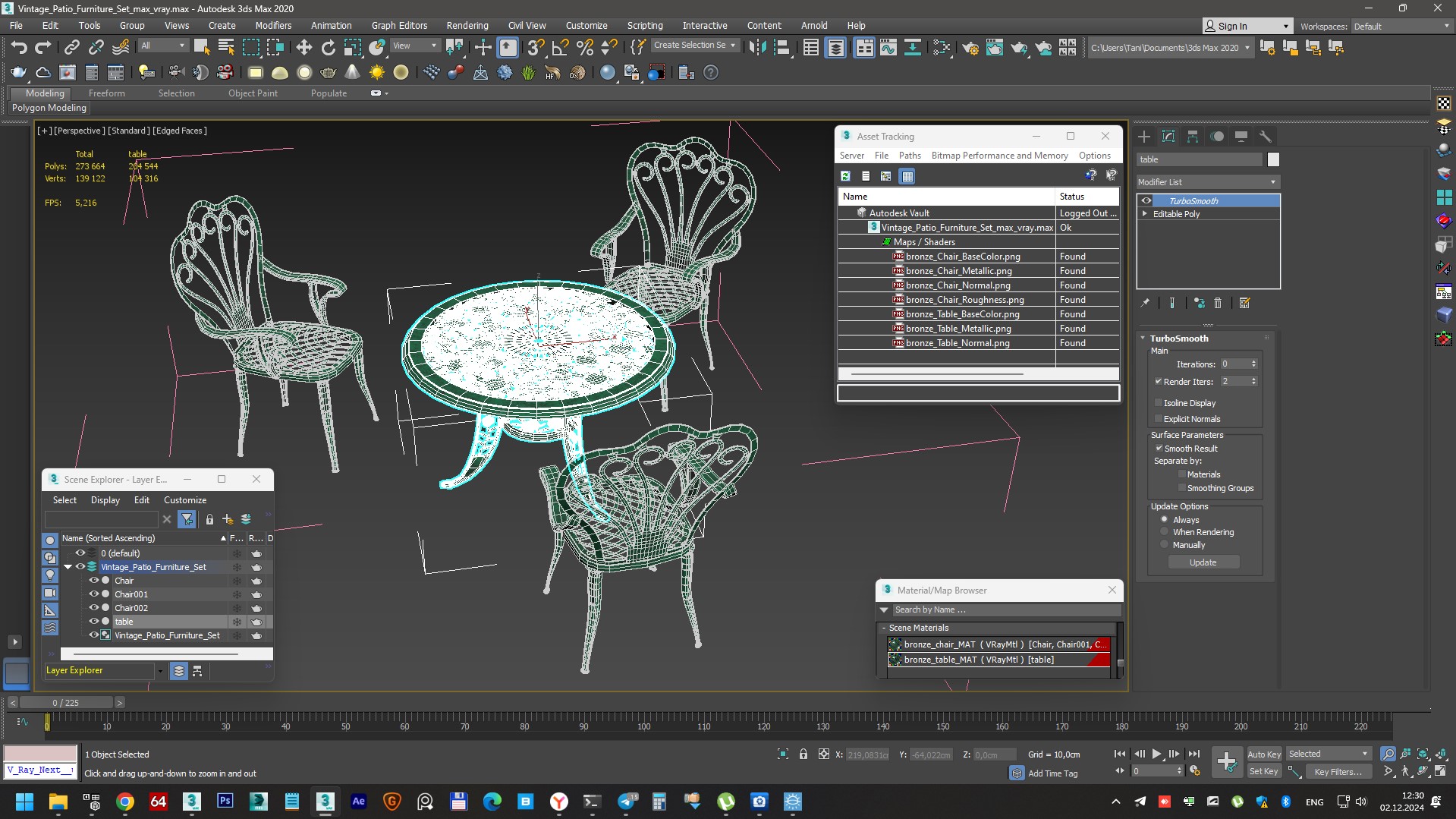Click Scene Explorer create new layer icon
The image size is (1456, 819).
pyautogui.click(x=228, y=519)
